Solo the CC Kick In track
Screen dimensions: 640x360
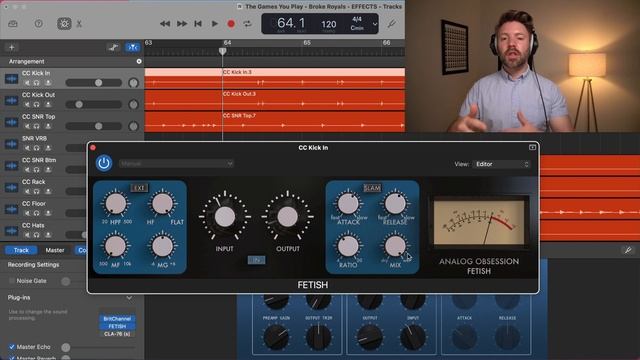(x=37, y=83)
